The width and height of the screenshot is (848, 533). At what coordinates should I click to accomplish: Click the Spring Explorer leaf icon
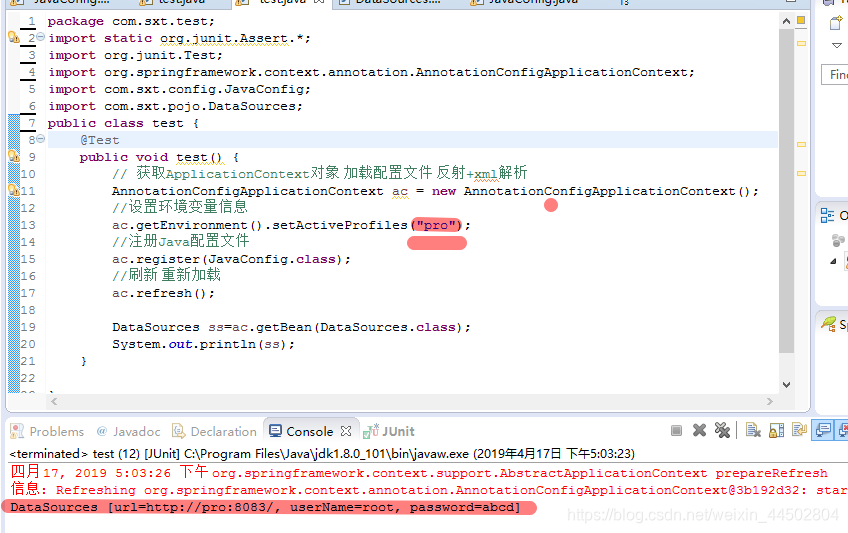[829, 324]
